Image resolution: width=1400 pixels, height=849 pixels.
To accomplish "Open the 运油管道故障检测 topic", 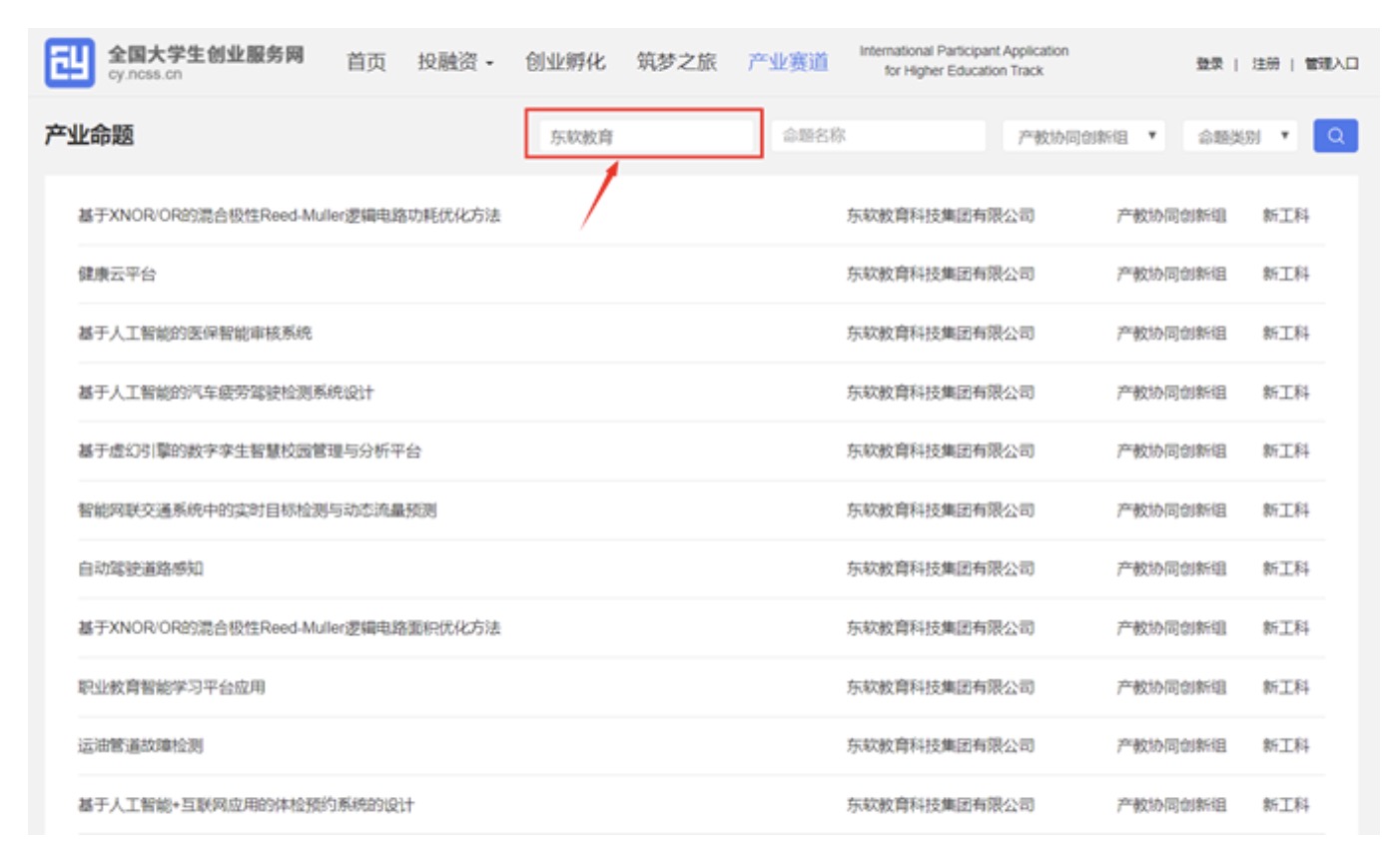I will [141, 745].
